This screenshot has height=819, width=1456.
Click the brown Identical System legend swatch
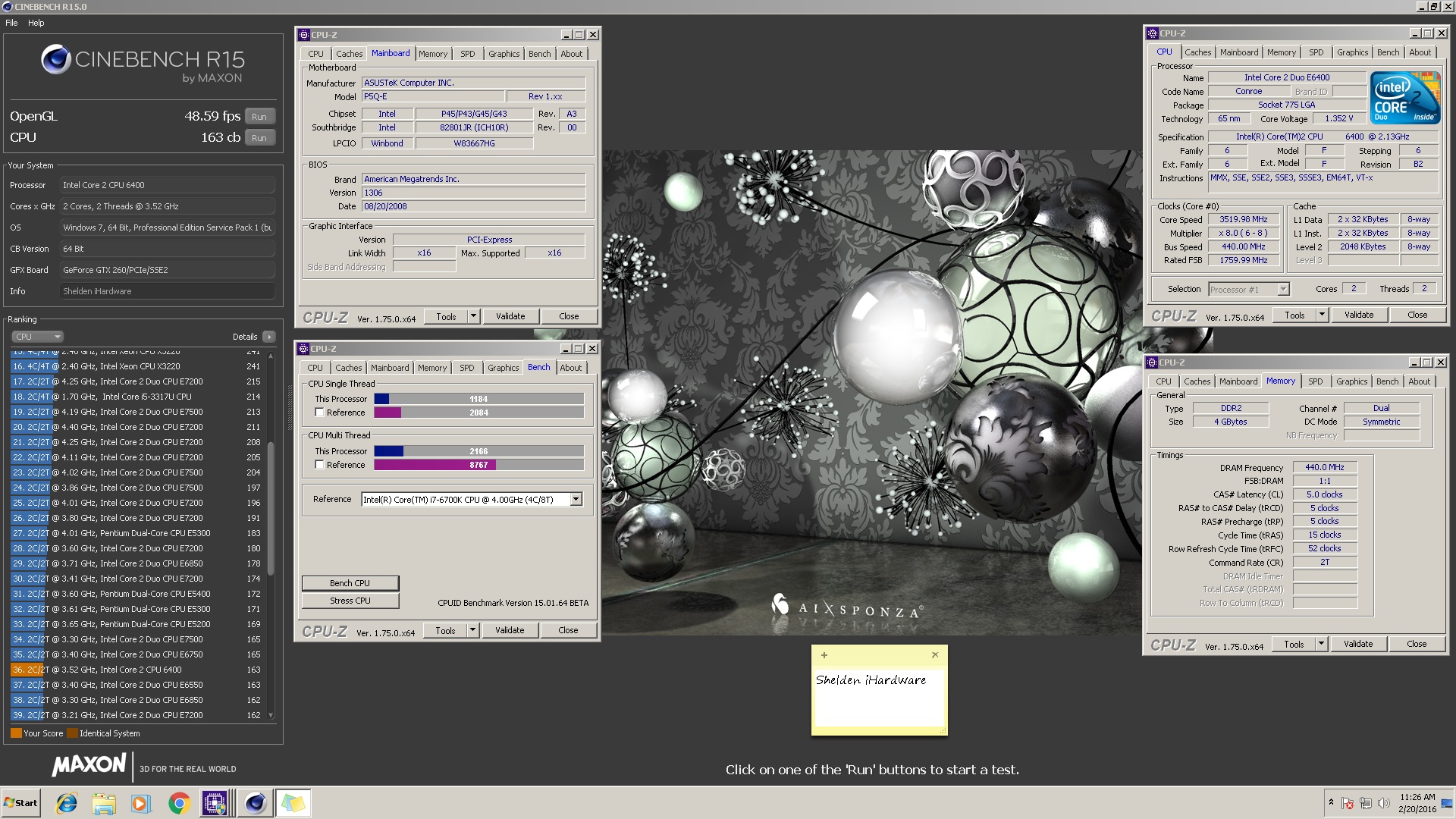coord(72,733)
